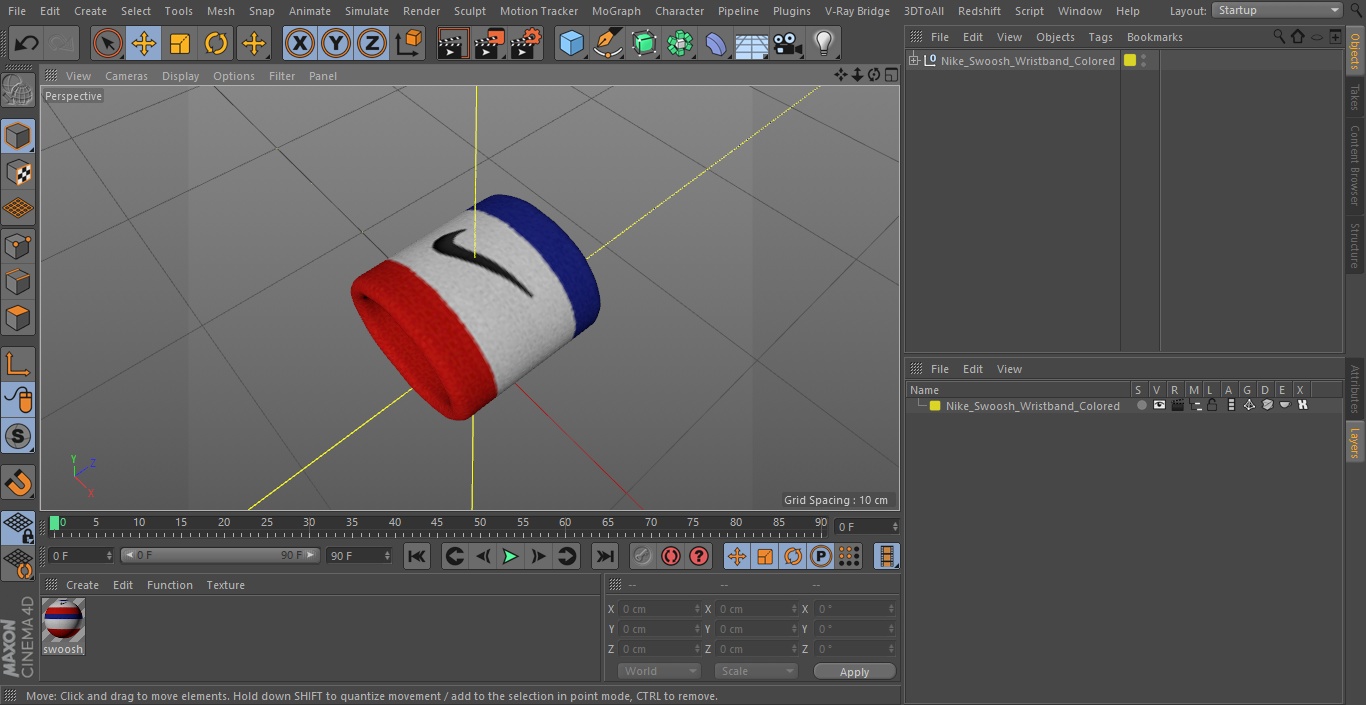Open the Cameras viewport menu
The height and width of the screenshot is (705, 1366).
126,76
